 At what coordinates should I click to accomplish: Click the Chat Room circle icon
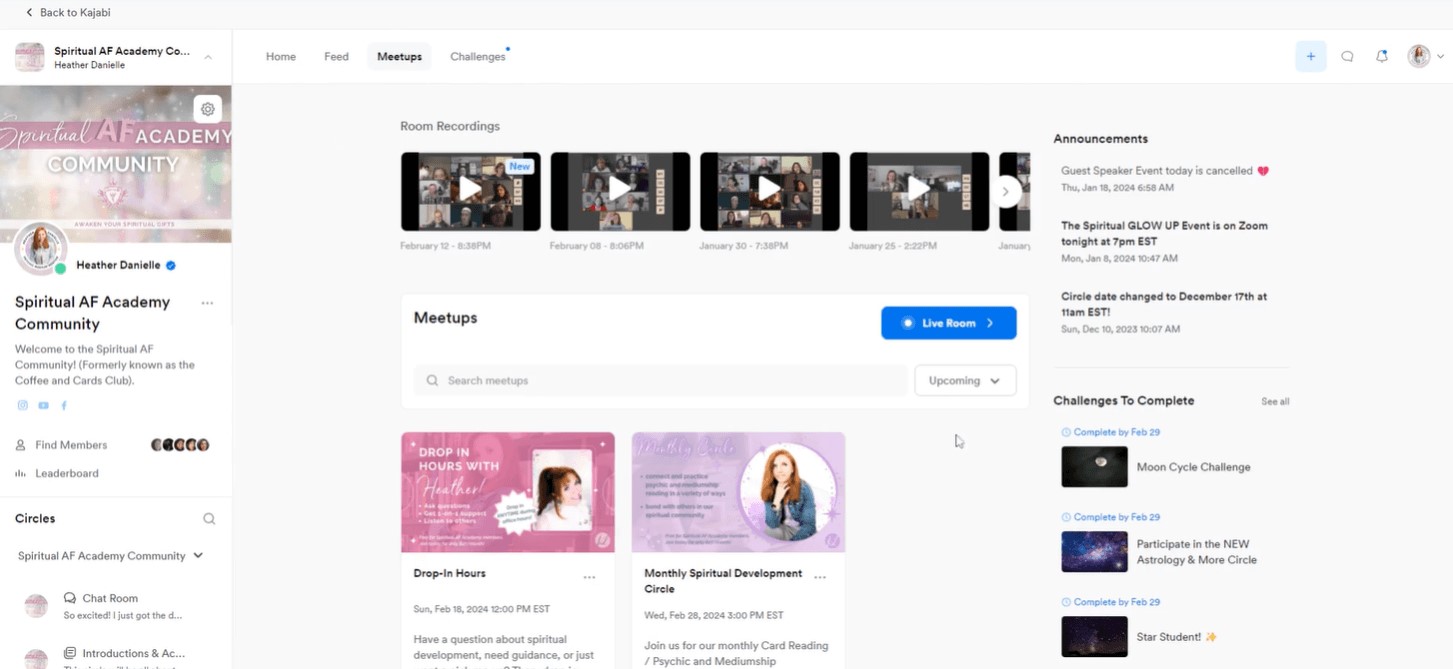point(36,606)
